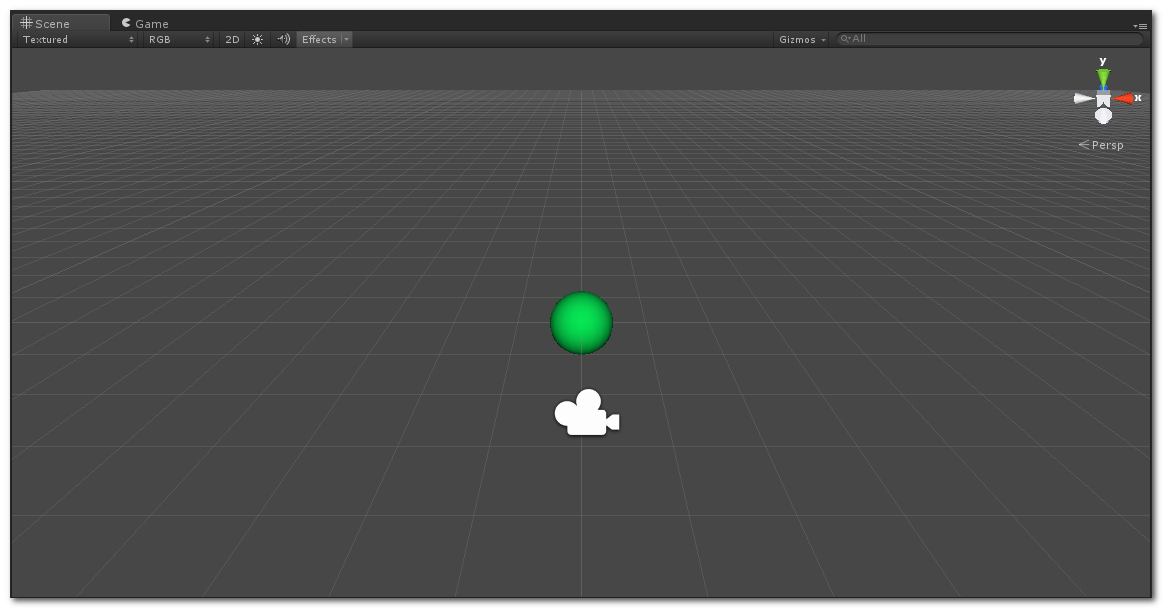This screenshot has height=609, width=1163.
Task: Toggle the Persp projection label
Action: (x=1101, y=145)
